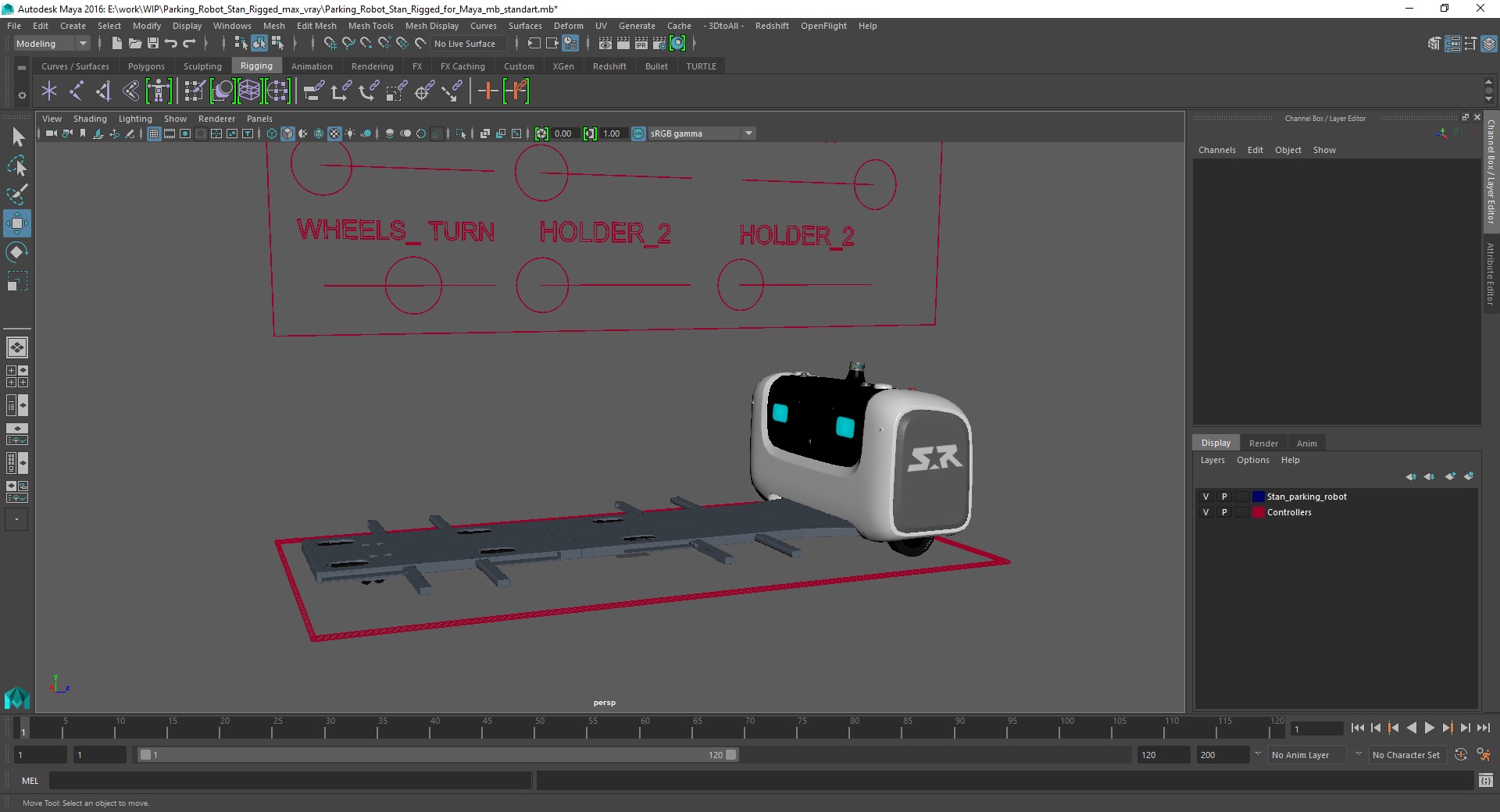Click the Create IK Handle shelf icon

click(104, 91)
